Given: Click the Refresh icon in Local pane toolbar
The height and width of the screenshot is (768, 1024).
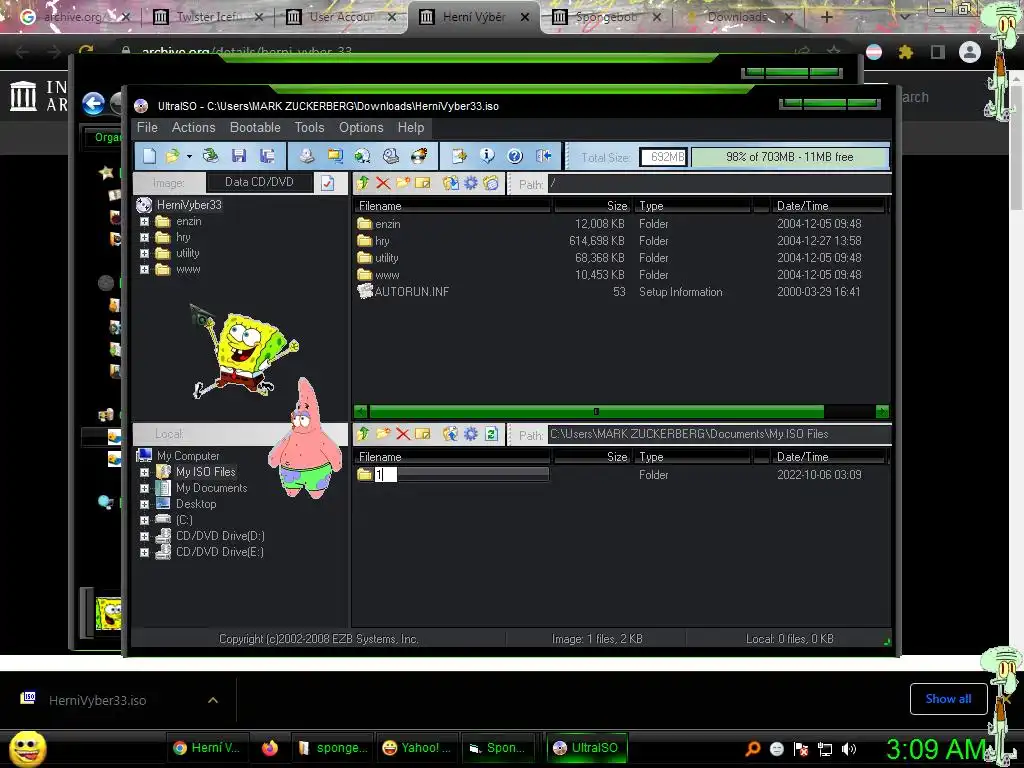Looking at the screenshot, I should coord(492,434).
